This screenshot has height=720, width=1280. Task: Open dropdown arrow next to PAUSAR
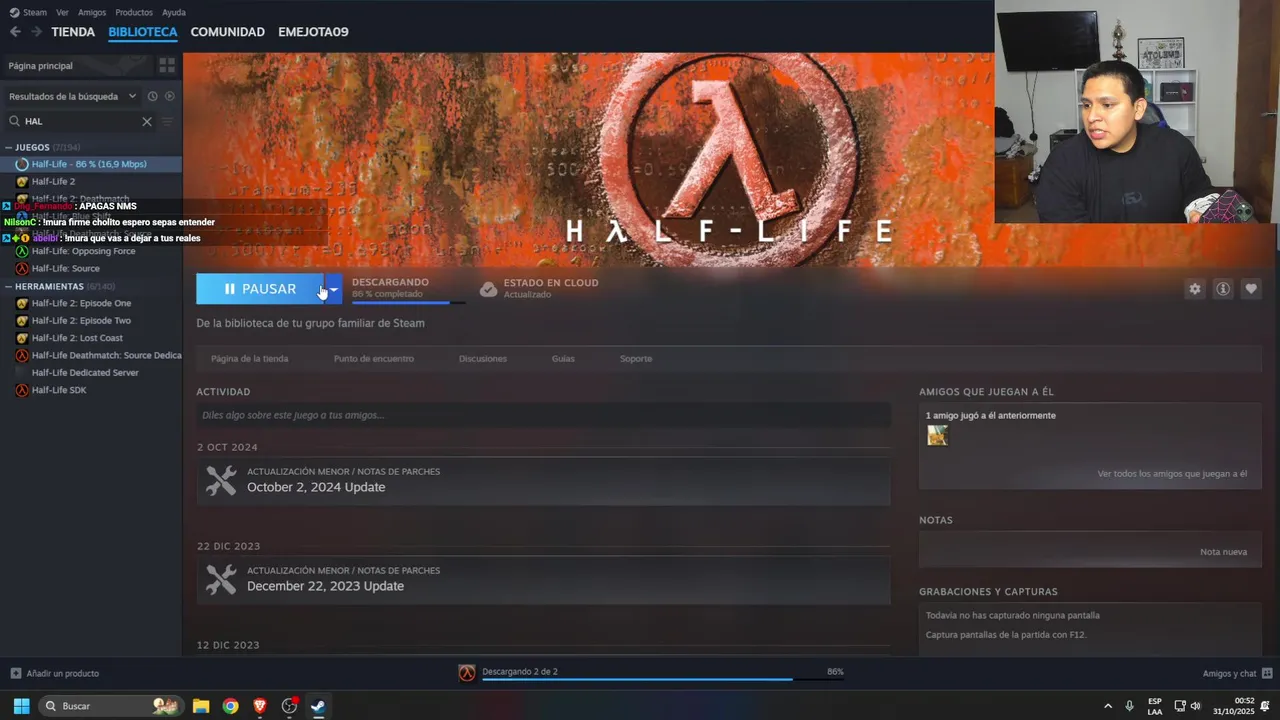(x=334, y=289)
